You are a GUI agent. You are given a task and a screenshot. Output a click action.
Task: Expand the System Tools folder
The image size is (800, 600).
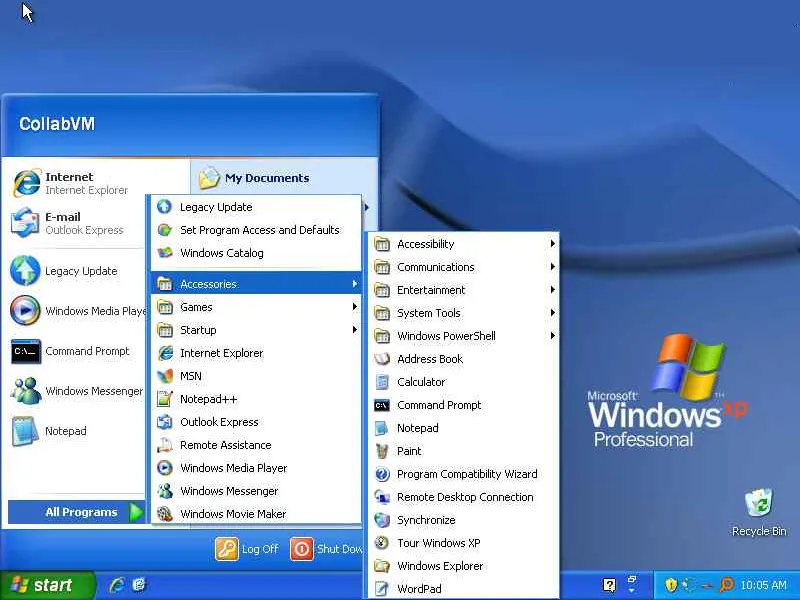[x=463, y=313]
